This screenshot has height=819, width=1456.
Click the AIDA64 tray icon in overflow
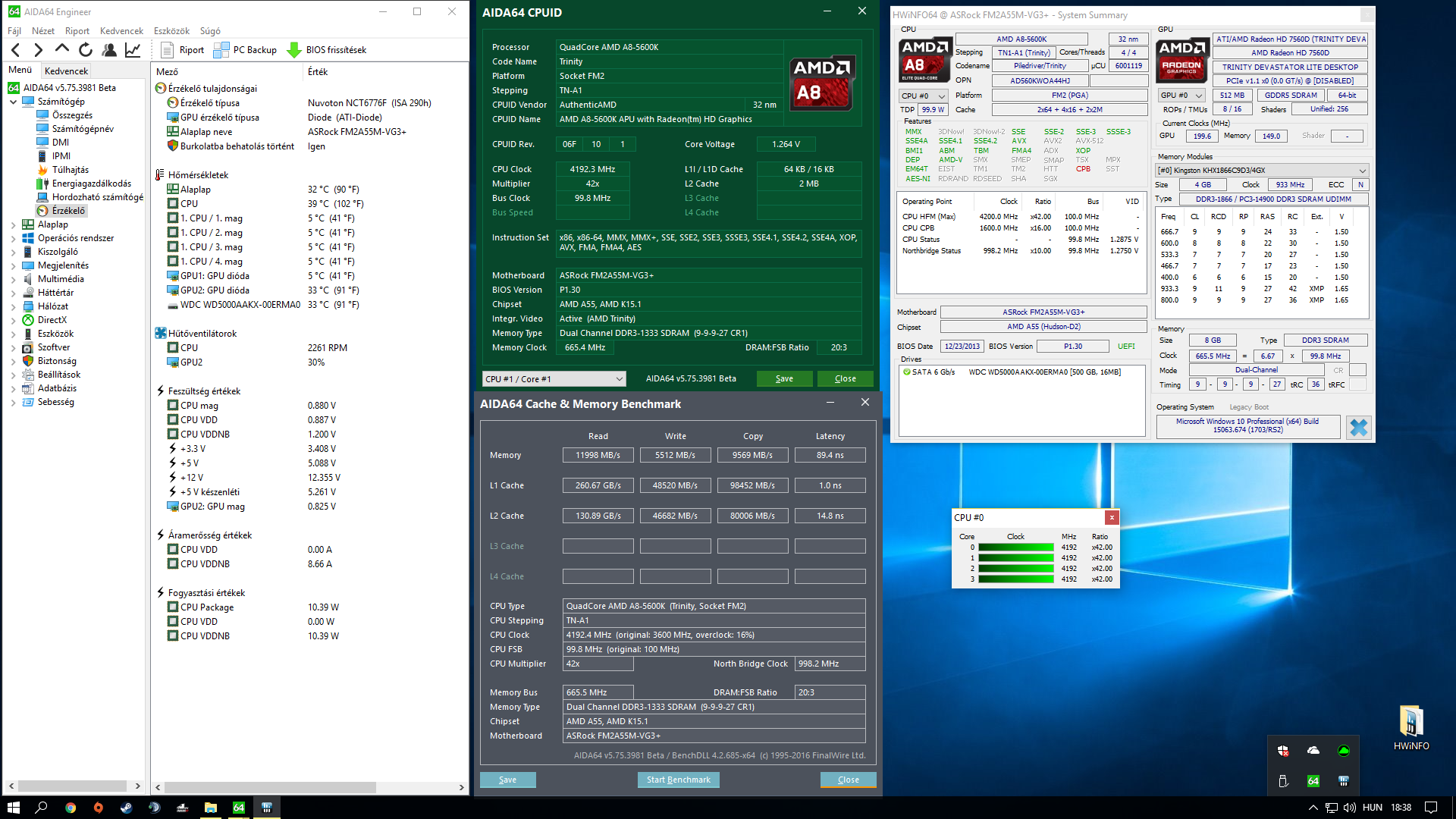click(1313, 781)
